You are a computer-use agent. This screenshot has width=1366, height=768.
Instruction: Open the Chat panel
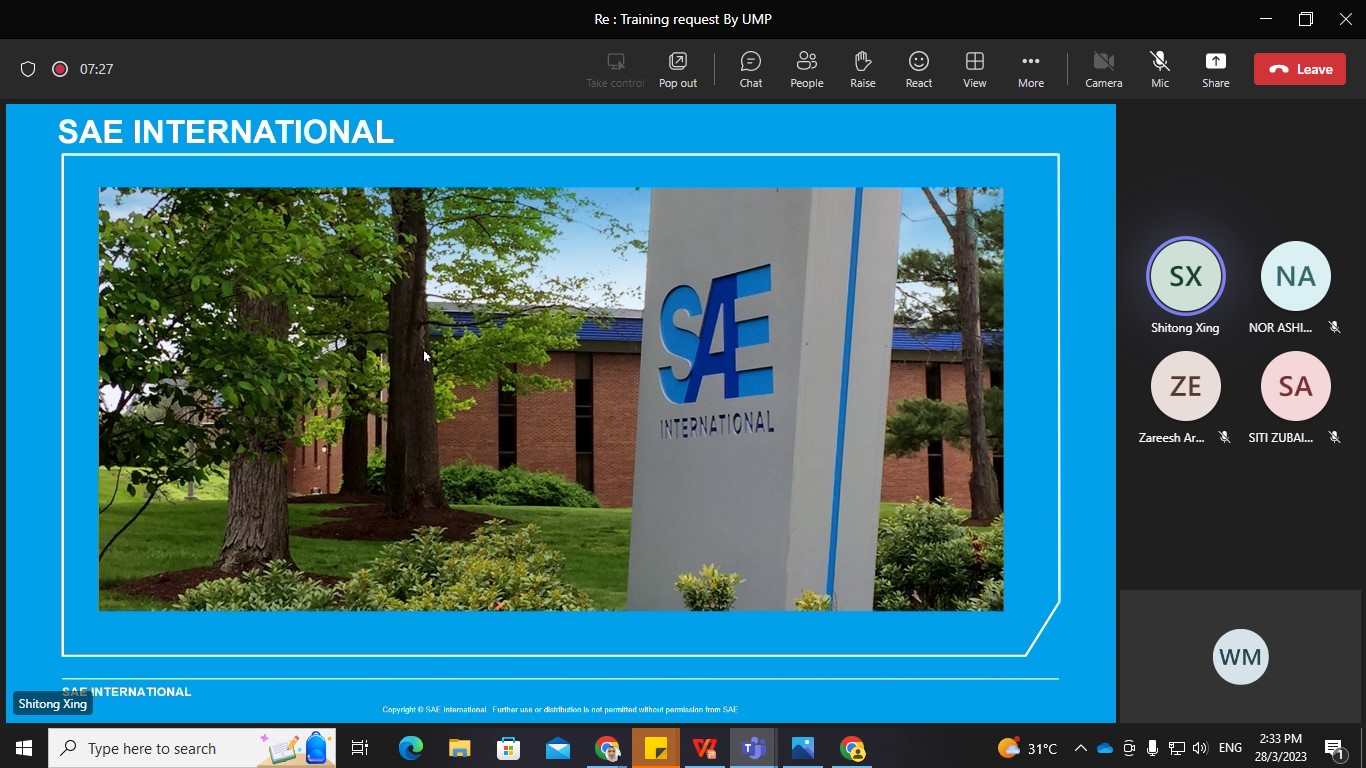(x=751, y=69)
